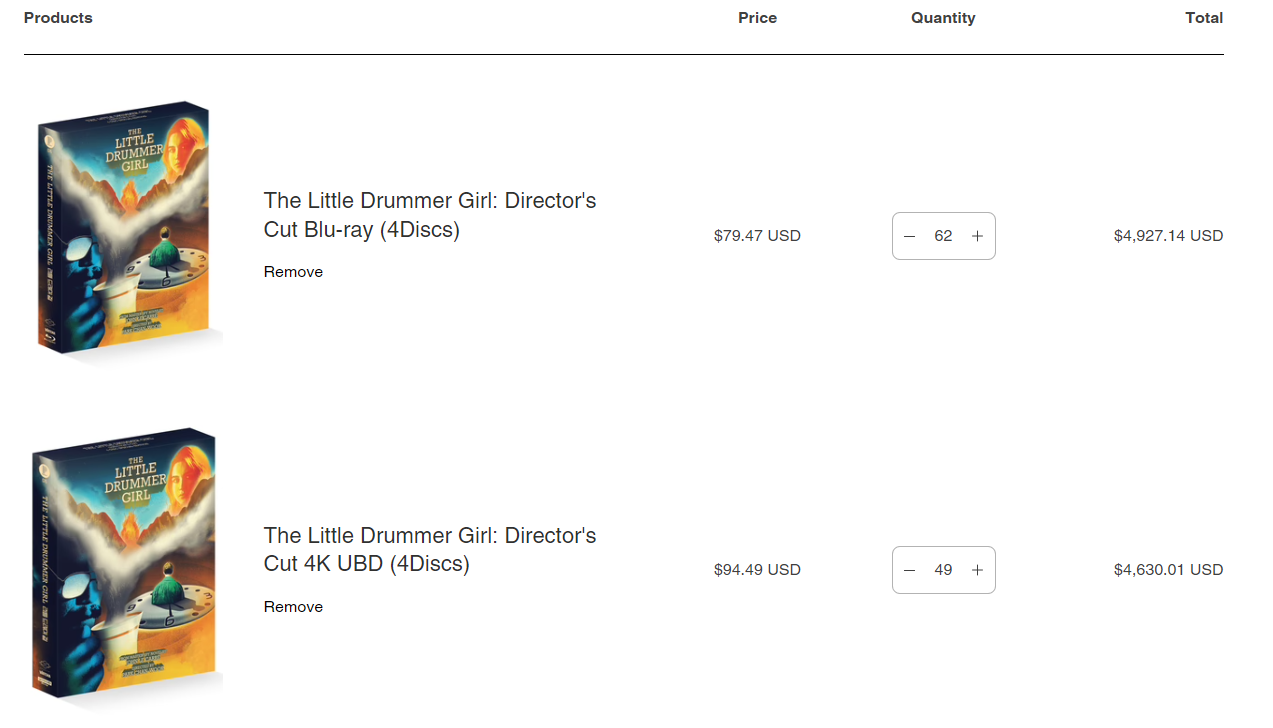Decrease quantity of 4K UBD edition
This screenshot has height=728, width=1273.
pyautogui.click(x=909, y=570)
